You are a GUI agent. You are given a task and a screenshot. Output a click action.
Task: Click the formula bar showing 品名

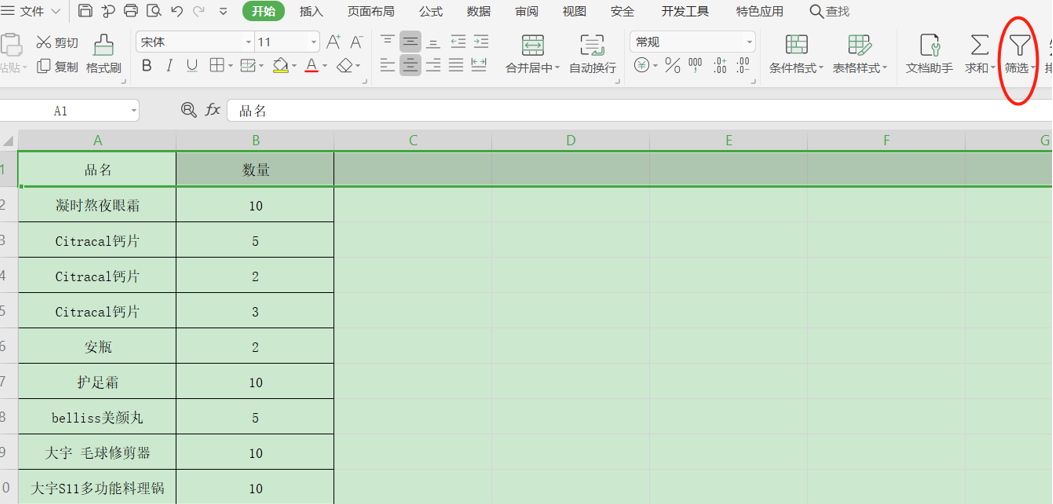pos(640,110)
